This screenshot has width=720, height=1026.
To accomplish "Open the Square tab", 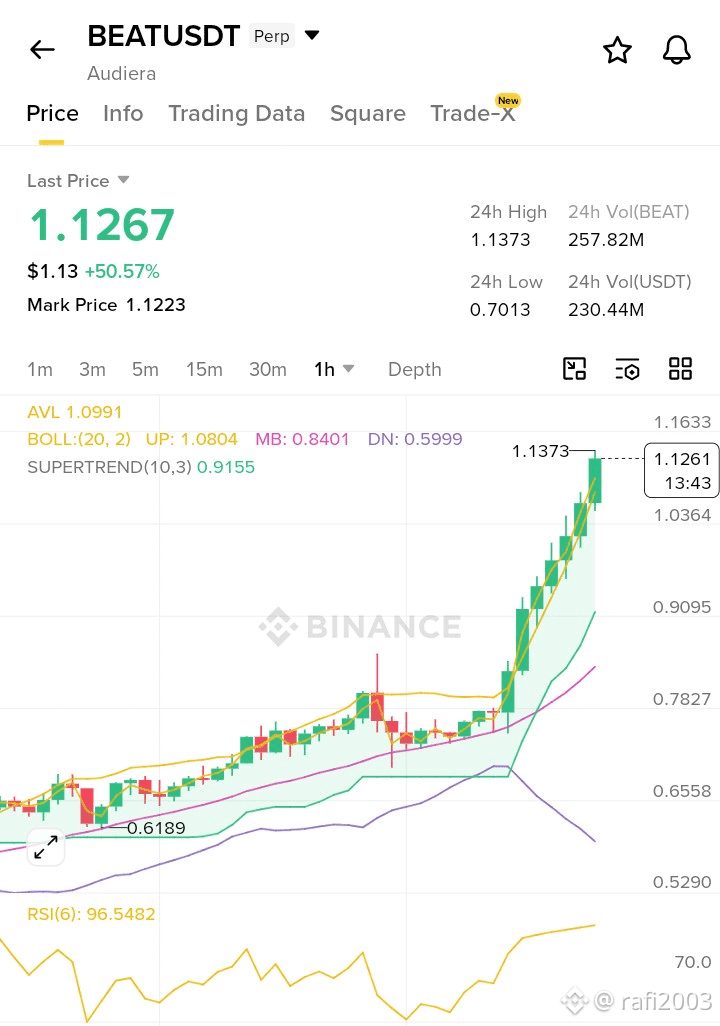I will [x=368, y=113].
